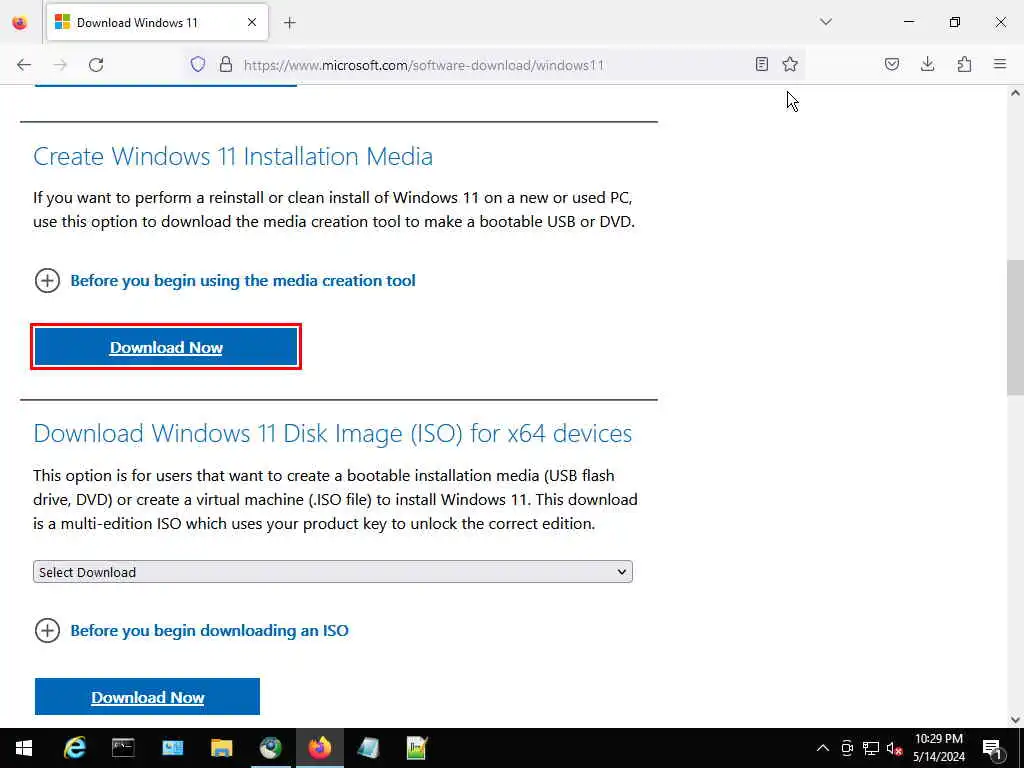Select the Download Windows 11 tab

tap(157, 23)
